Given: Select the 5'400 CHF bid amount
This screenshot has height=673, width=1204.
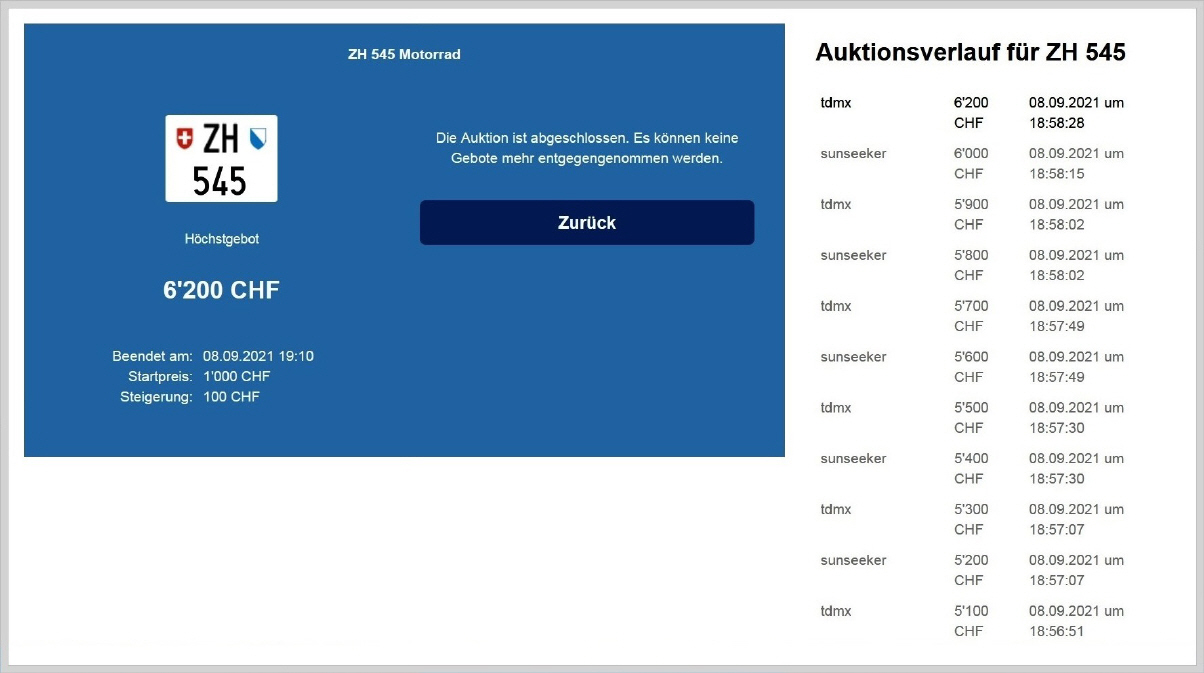Looking at the screenshot, I should [971, 468].
